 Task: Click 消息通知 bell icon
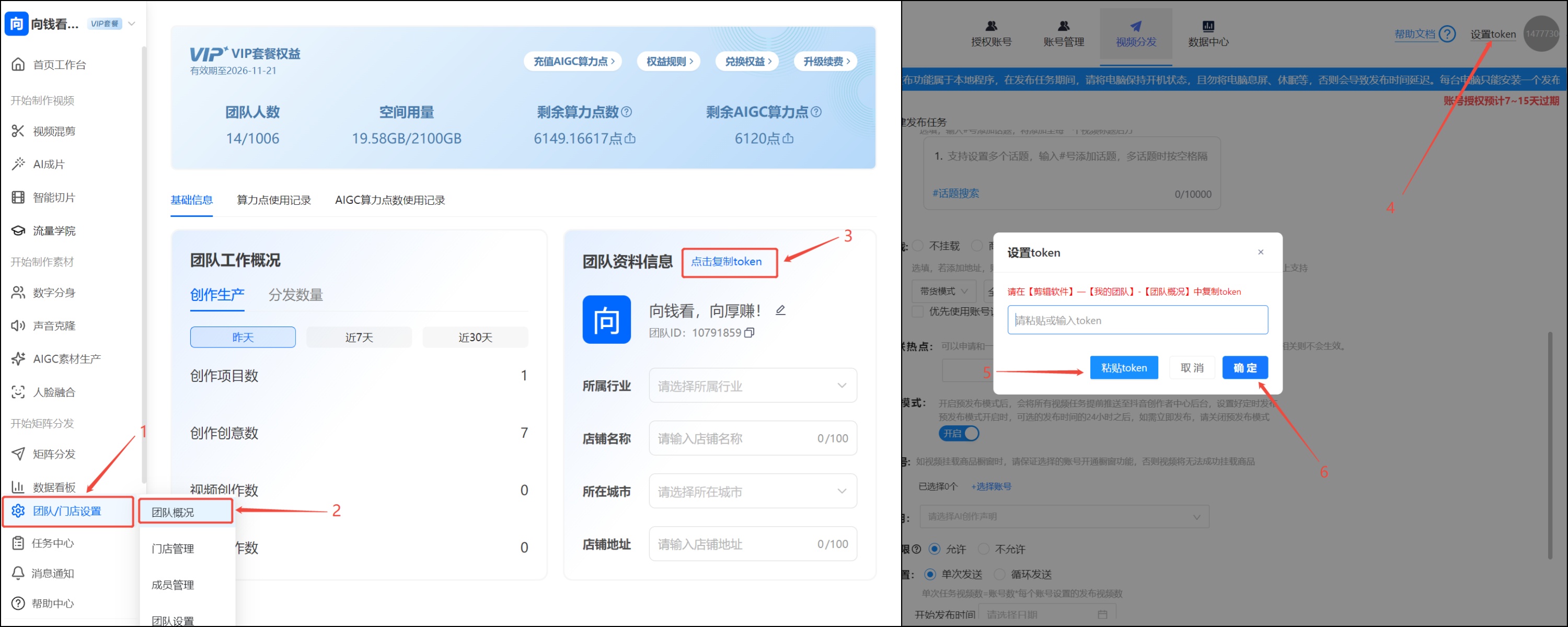pyautogui.click(x=18, y=573)
